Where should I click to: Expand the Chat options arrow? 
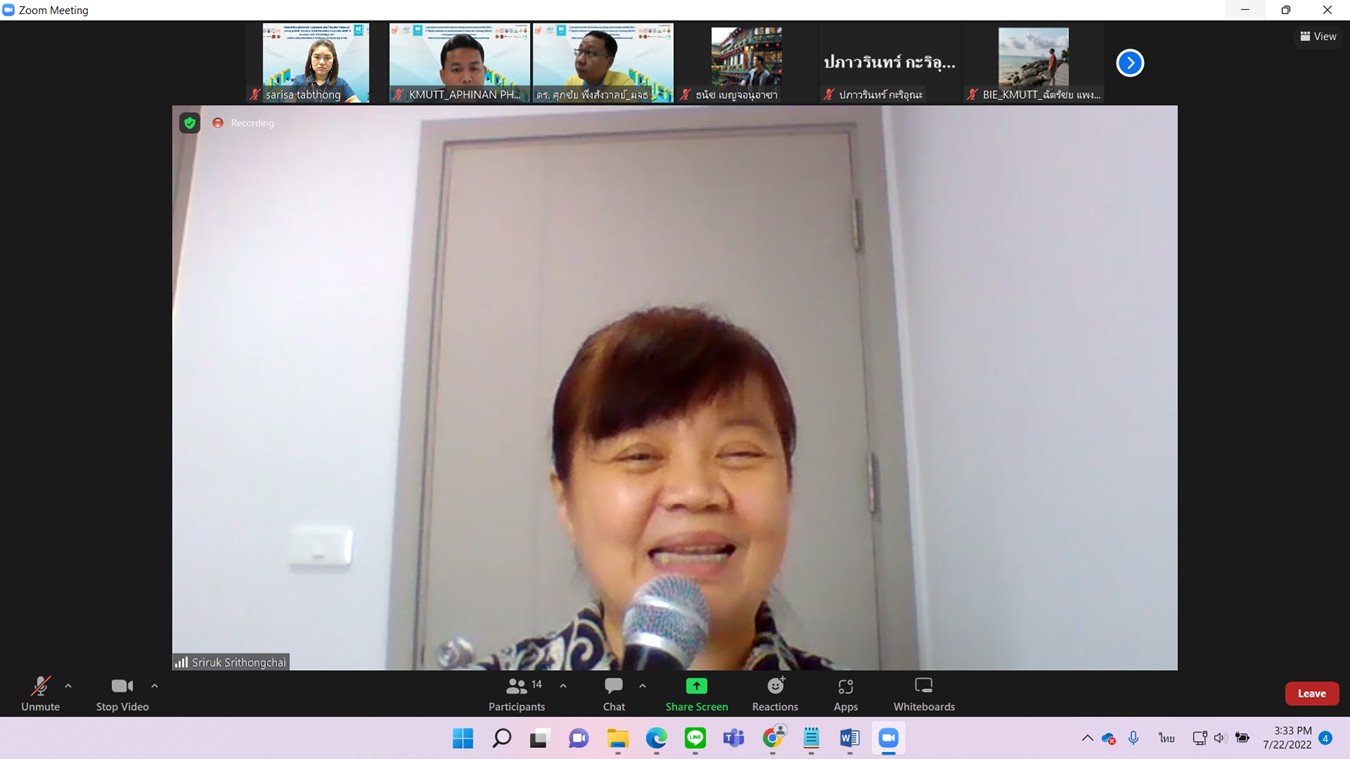click(x=642, y=686)
